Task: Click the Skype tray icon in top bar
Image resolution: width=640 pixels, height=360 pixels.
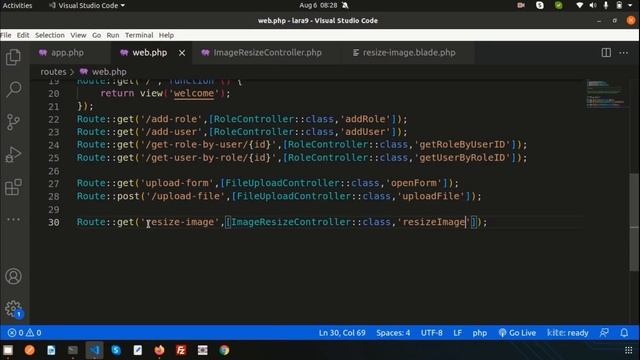Action: click(540, 5)
